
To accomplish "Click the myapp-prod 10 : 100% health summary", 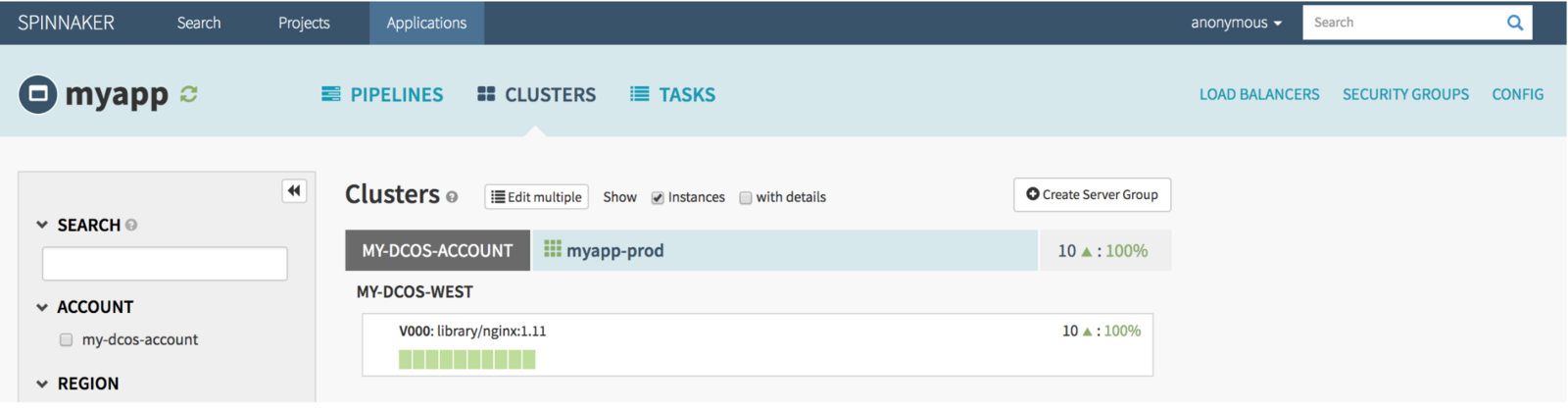I will pyautogui.click(x=1102, y=250).
